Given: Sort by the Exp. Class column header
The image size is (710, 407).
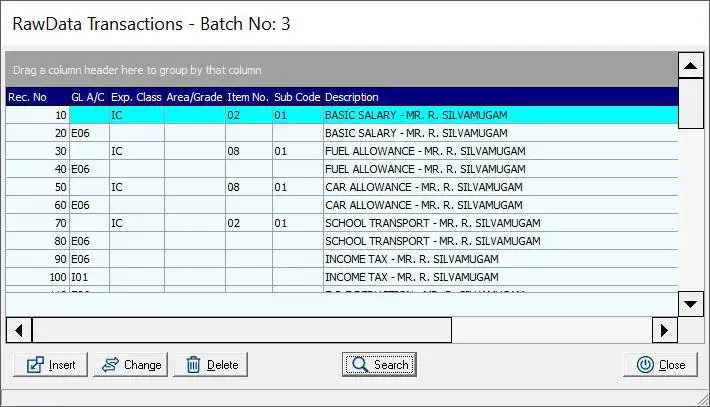Looking at the screenshot, I should click(x=137, y=97).
